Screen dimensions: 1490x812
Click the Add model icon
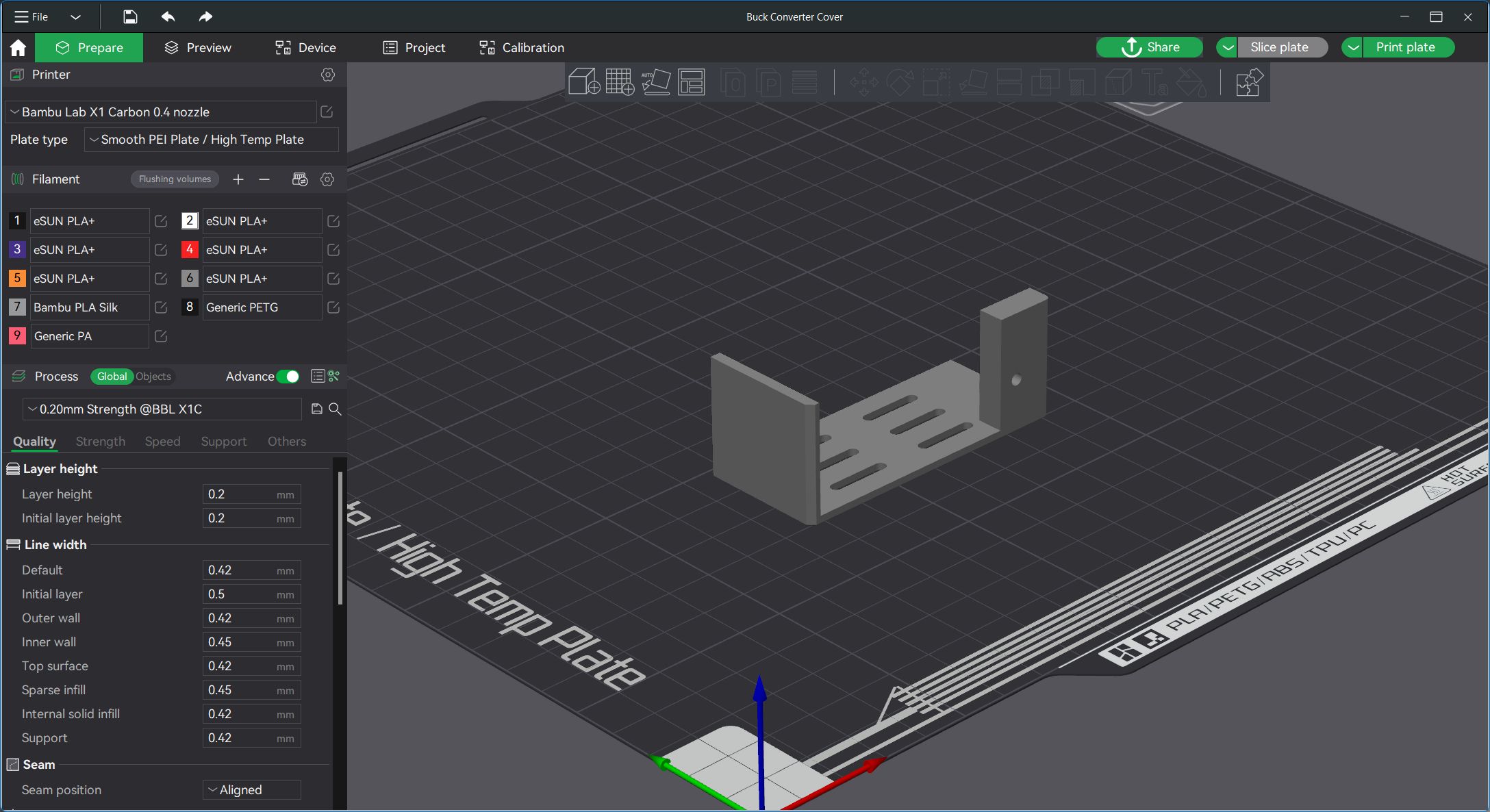(584, 82)
